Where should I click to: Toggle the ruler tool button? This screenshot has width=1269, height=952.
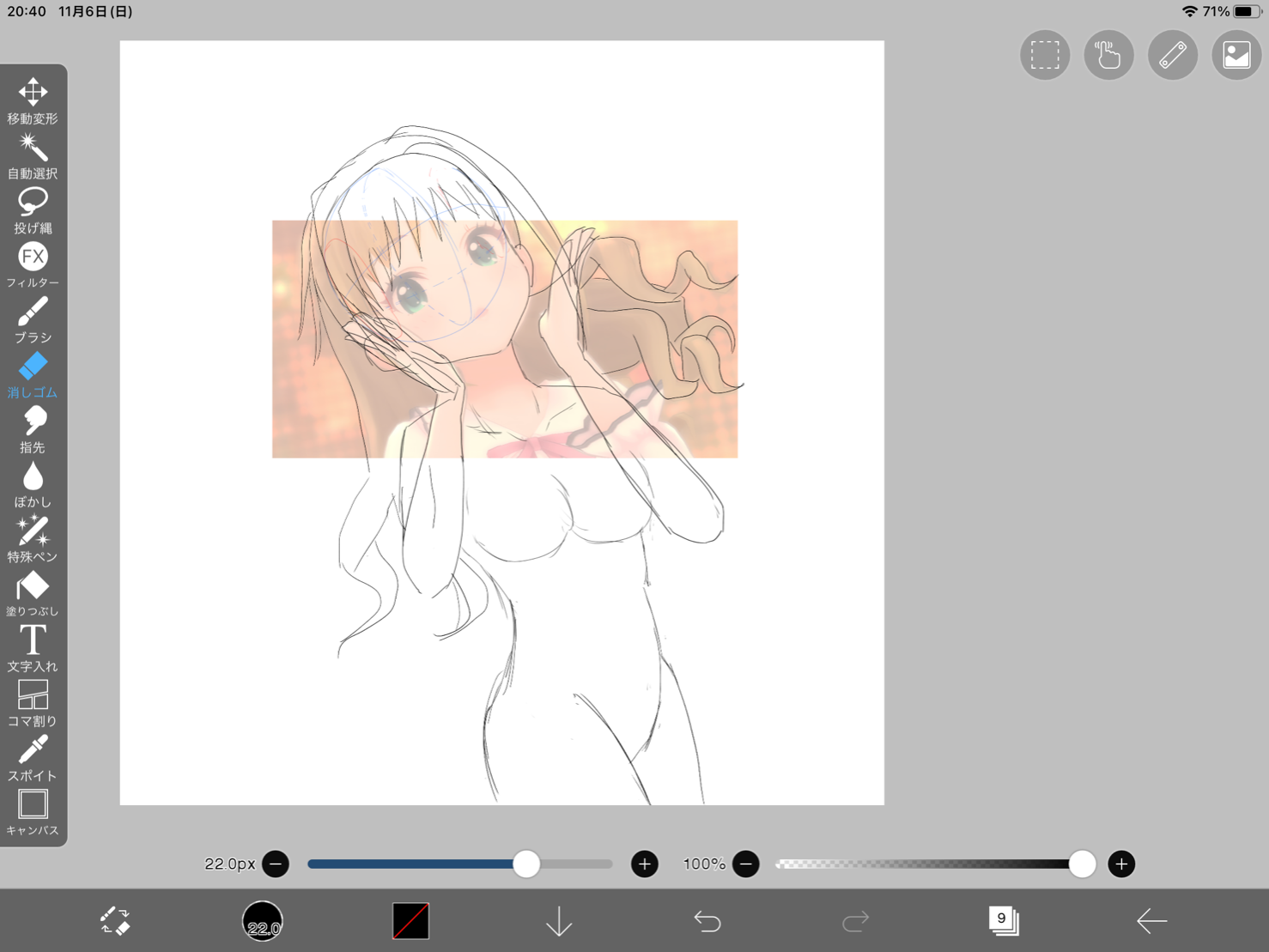[x=1172, y=55]
